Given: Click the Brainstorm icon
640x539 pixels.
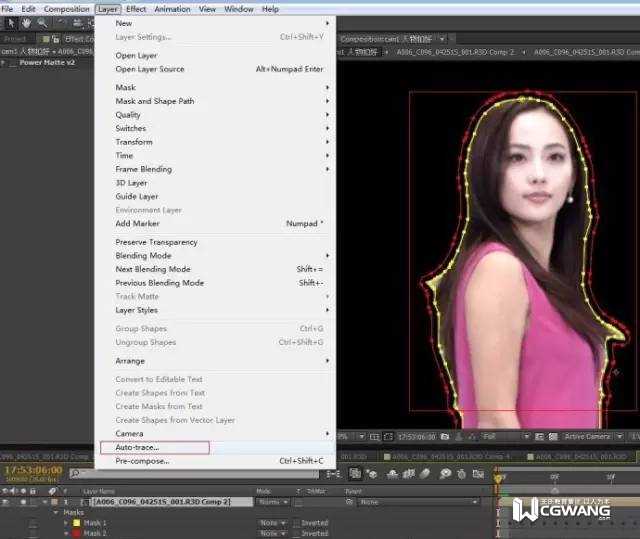Looking at the screenshot, I should tap(445, 474).
